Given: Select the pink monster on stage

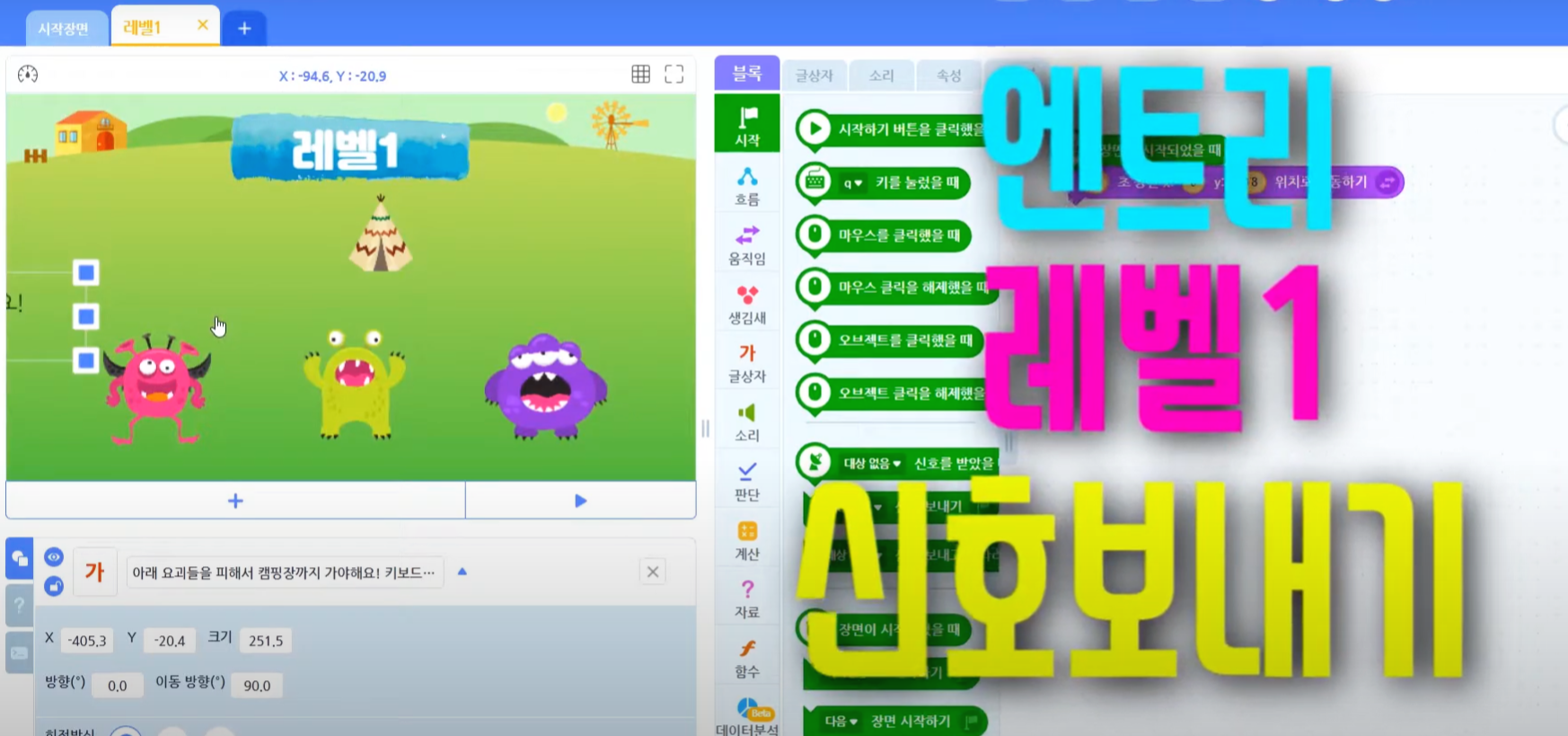Looking at the screenshot, I should pos(157,388).
